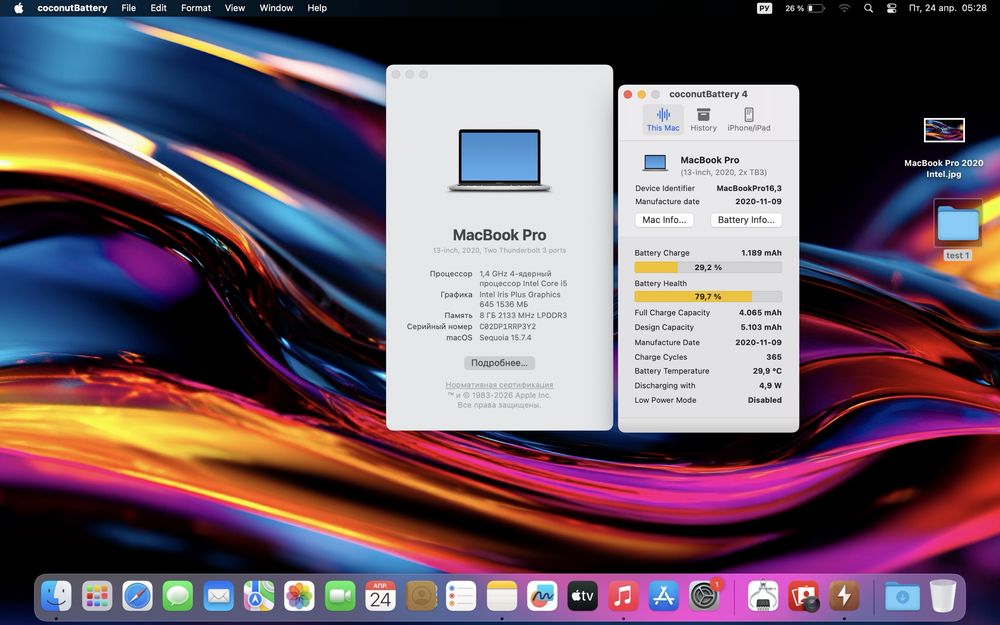The width and height of the screenshot is (1000, 625).
Task: Click the MacBook image in About window
Action: 499,160
